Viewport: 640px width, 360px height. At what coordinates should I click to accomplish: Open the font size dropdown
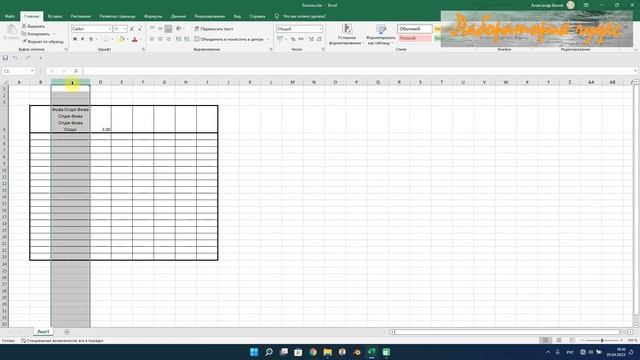[124, 29]
